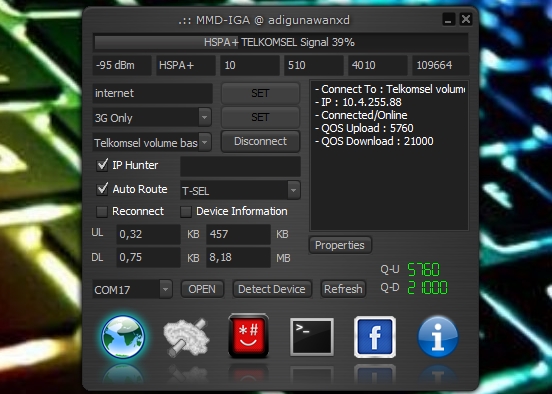Image resolution: width=552 pixels, height=394 pixels.
Task: Click the HSPA+ TELKOMSEL signal progress bar
Action: (x=281, y=43)
